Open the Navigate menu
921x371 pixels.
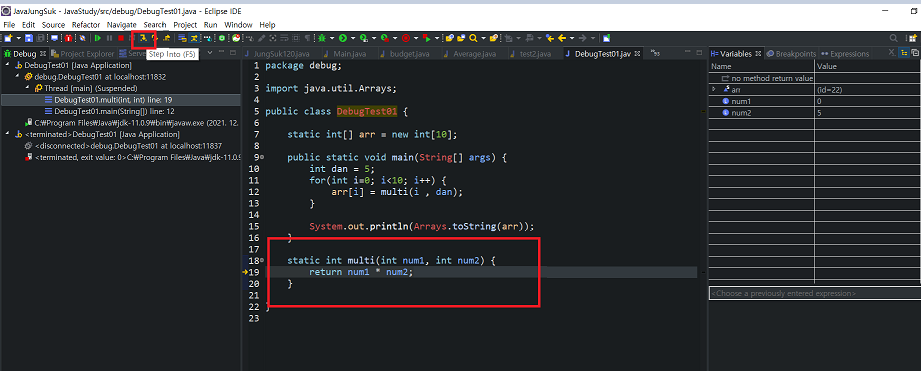pos(122,25)
